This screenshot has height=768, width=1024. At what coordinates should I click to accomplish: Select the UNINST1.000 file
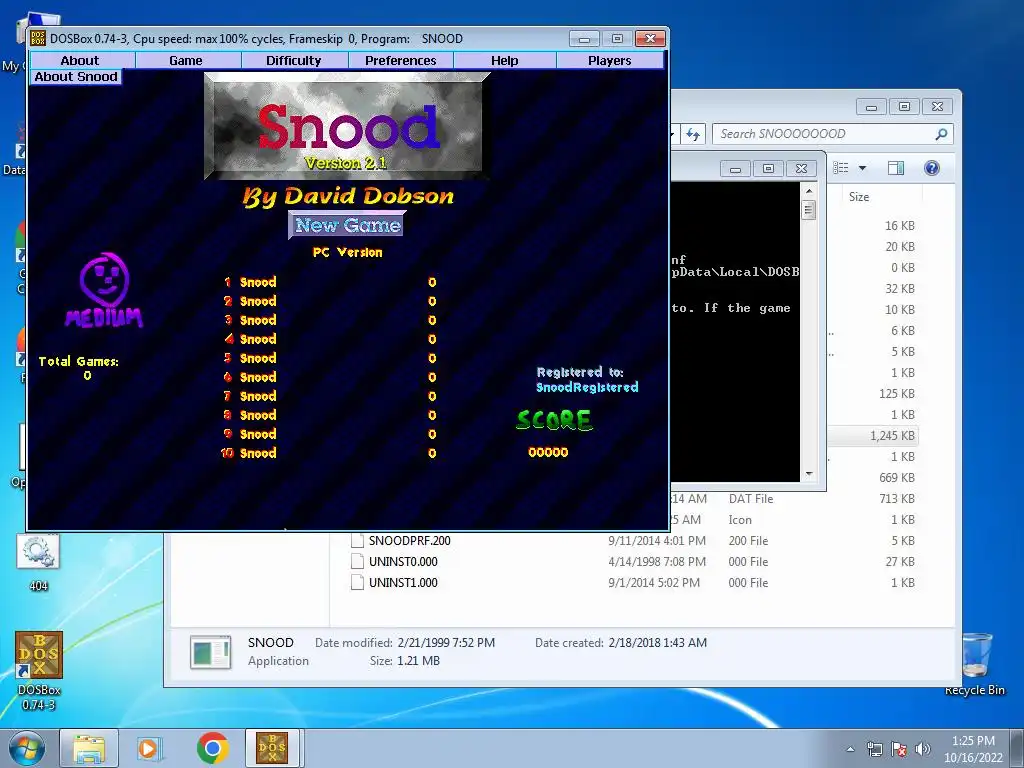click(x=403, y=583)
